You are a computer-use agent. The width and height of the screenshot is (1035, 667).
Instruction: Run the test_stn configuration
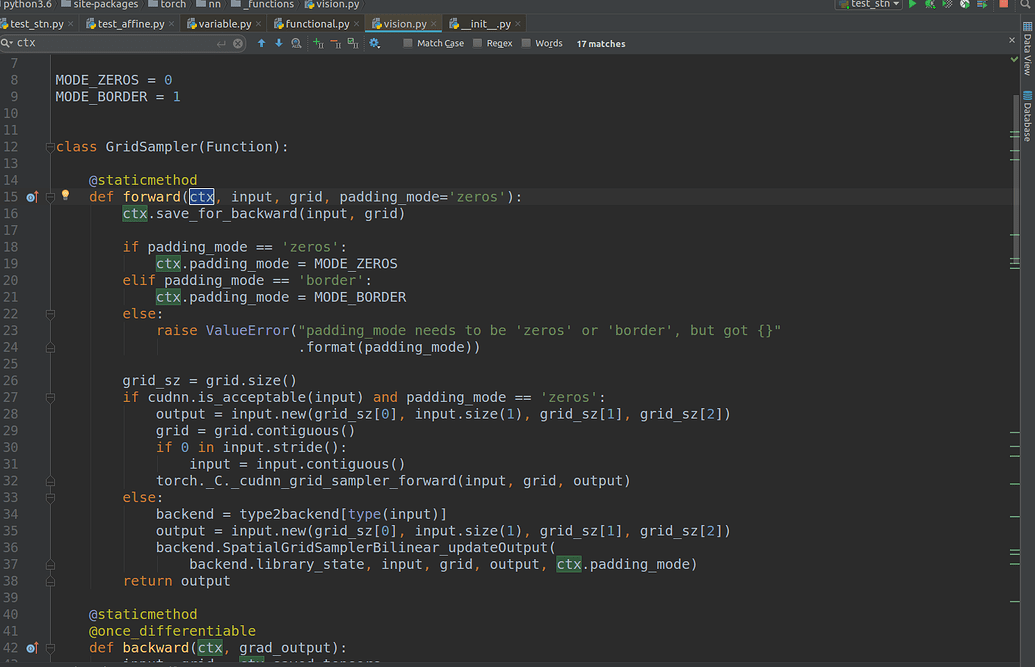[x=912, y=5]
